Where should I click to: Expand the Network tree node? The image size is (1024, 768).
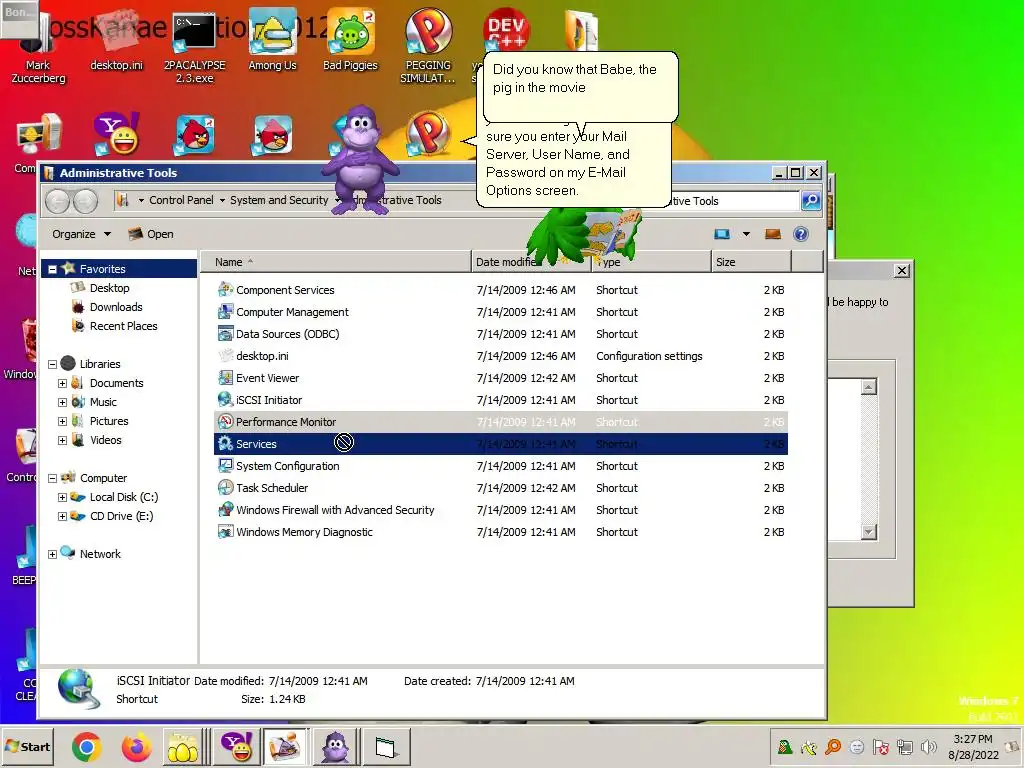[52, 554]
